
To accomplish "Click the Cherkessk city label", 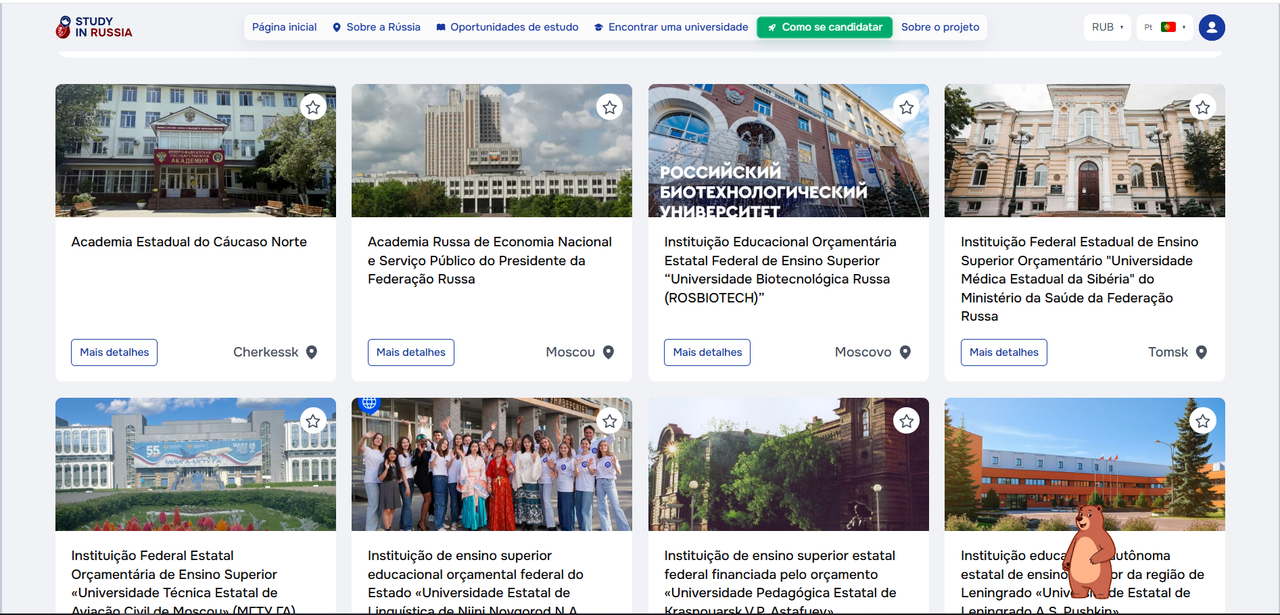I will (x=266, y=352).
